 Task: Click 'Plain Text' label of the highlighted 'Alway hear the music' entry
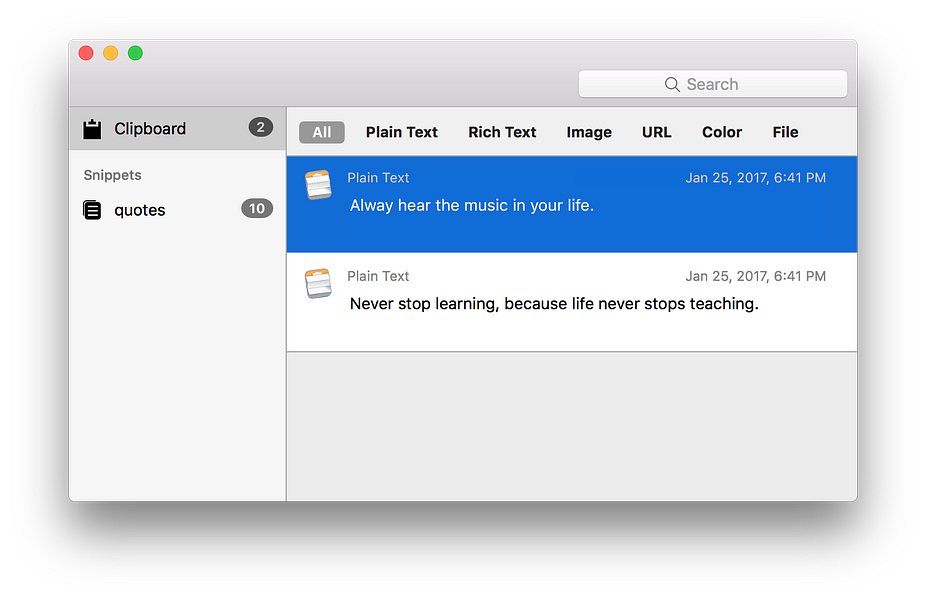[378, 178]
